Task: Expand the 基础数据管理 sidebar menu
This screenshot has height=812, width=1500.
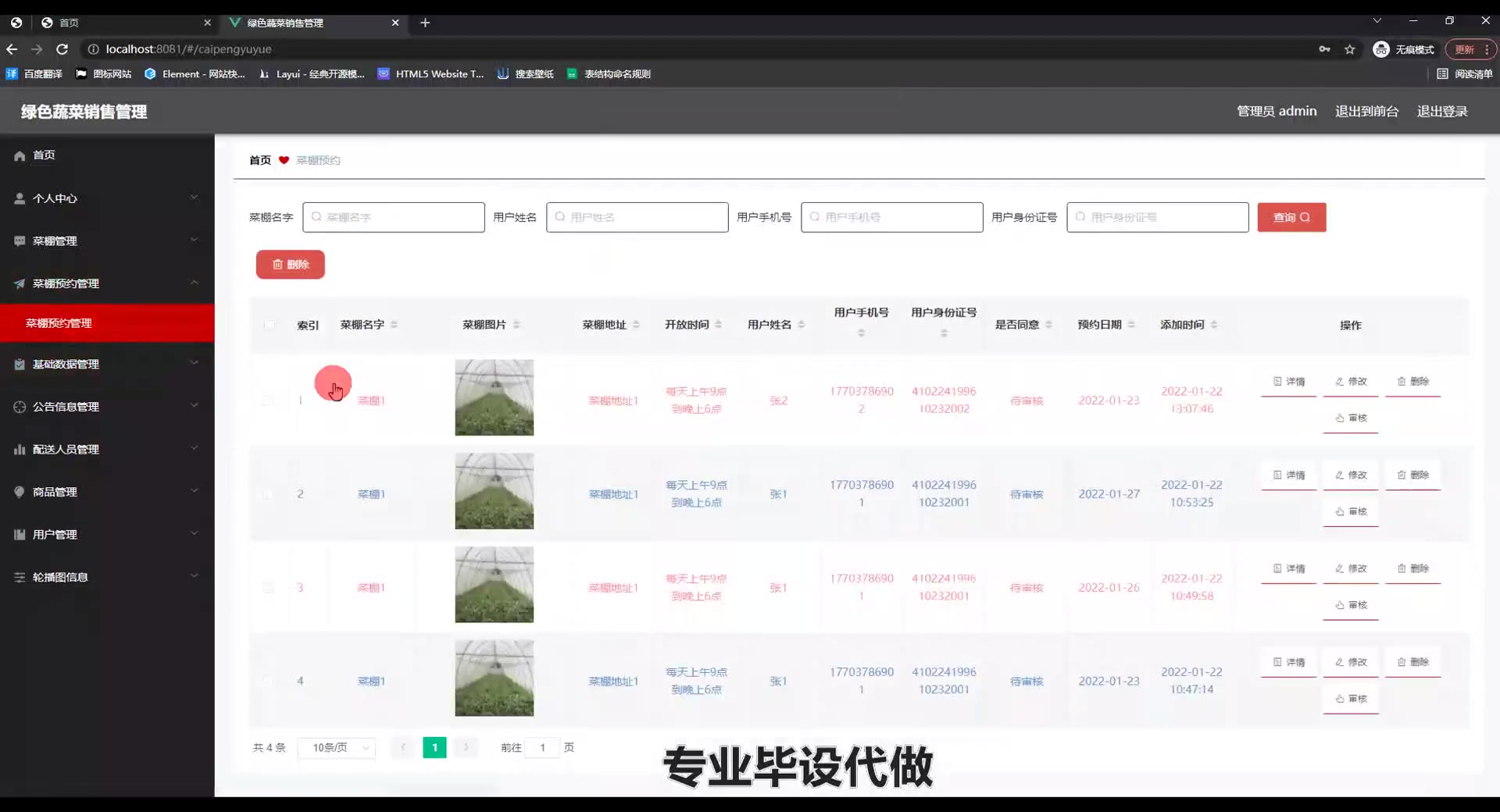Action: click(x=107, y=364)
